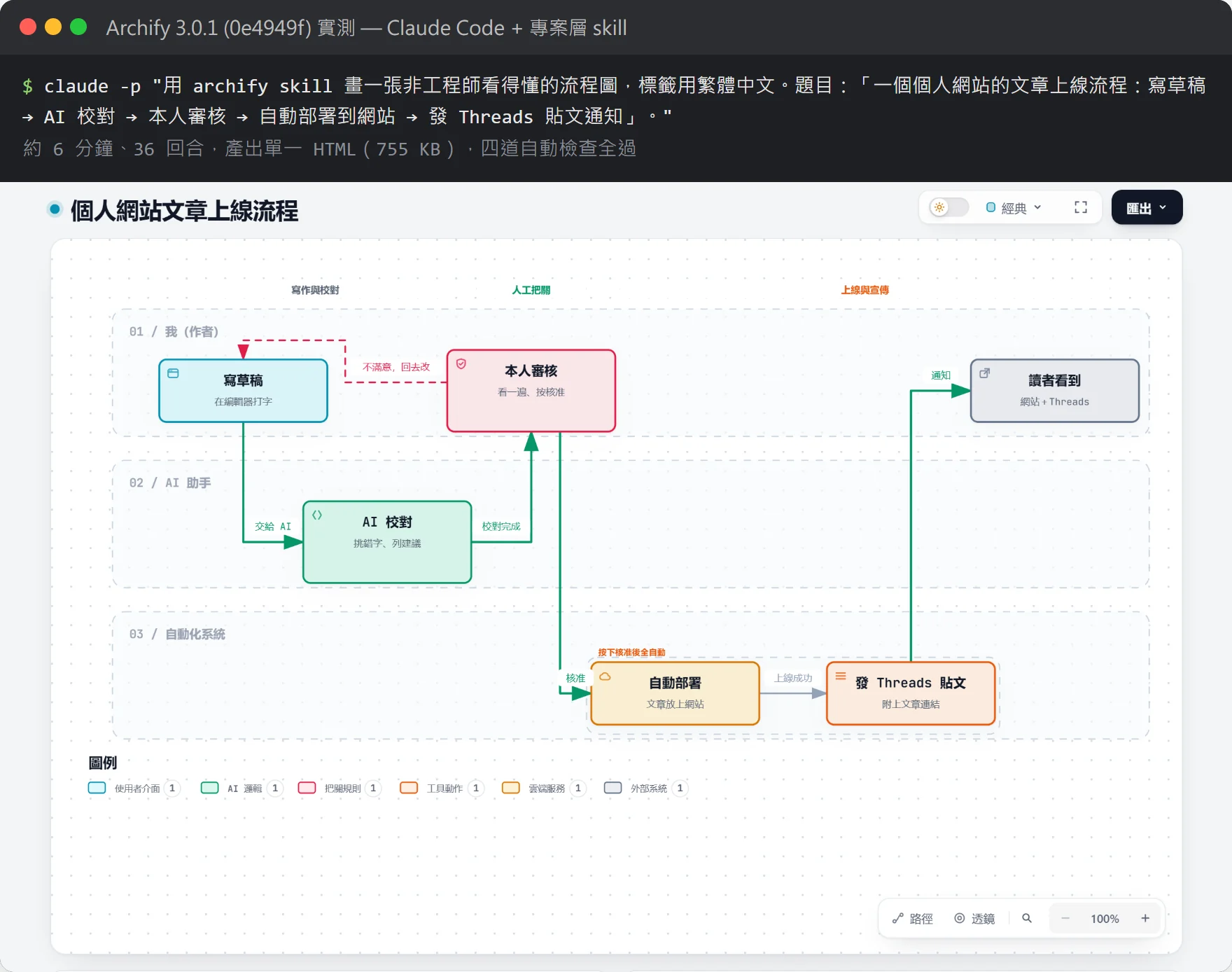
Task: Click the 通知 edge label
Action: [941, 375]
